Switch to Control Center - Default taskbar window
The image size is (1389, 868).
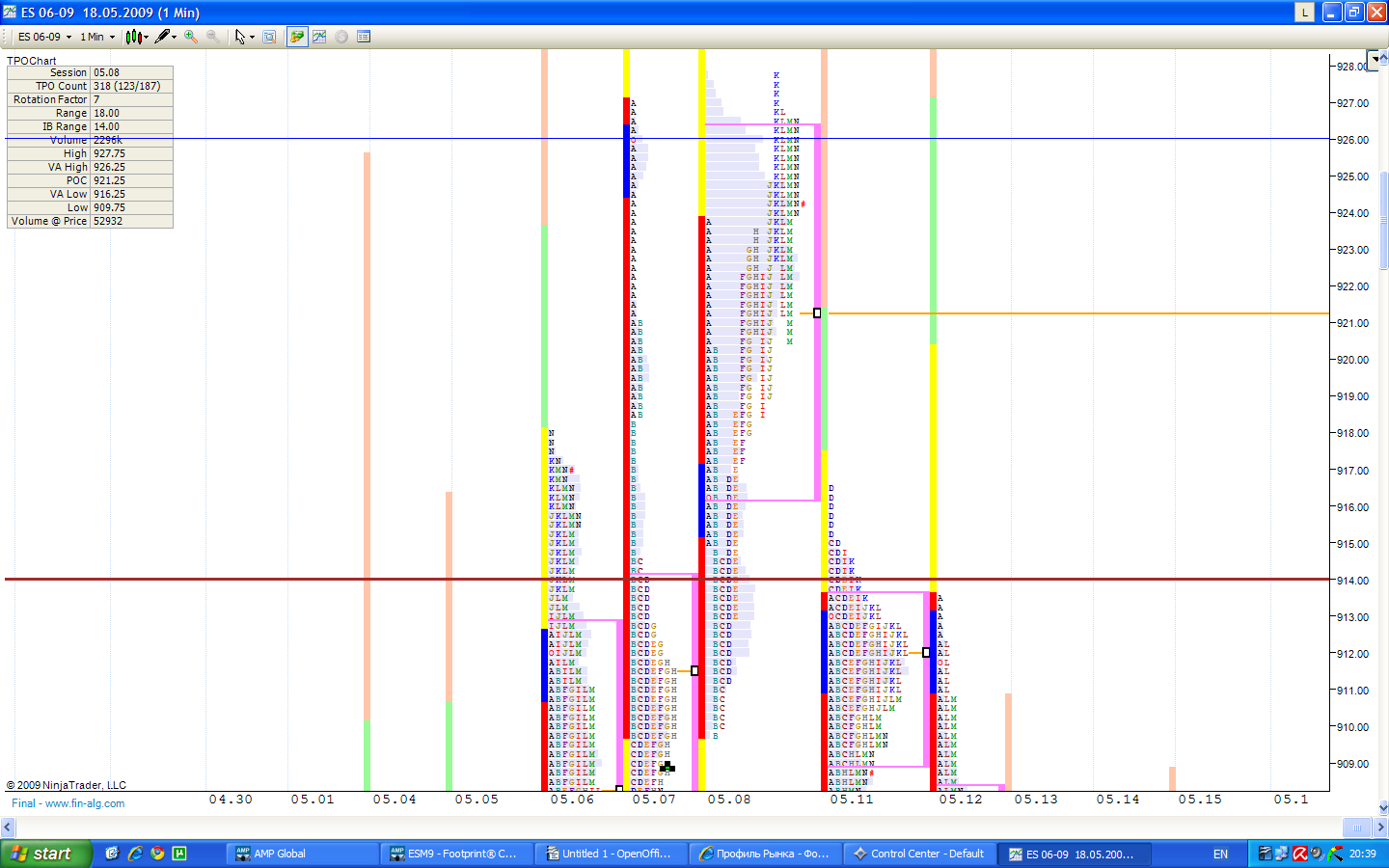(x=920, y=854)
